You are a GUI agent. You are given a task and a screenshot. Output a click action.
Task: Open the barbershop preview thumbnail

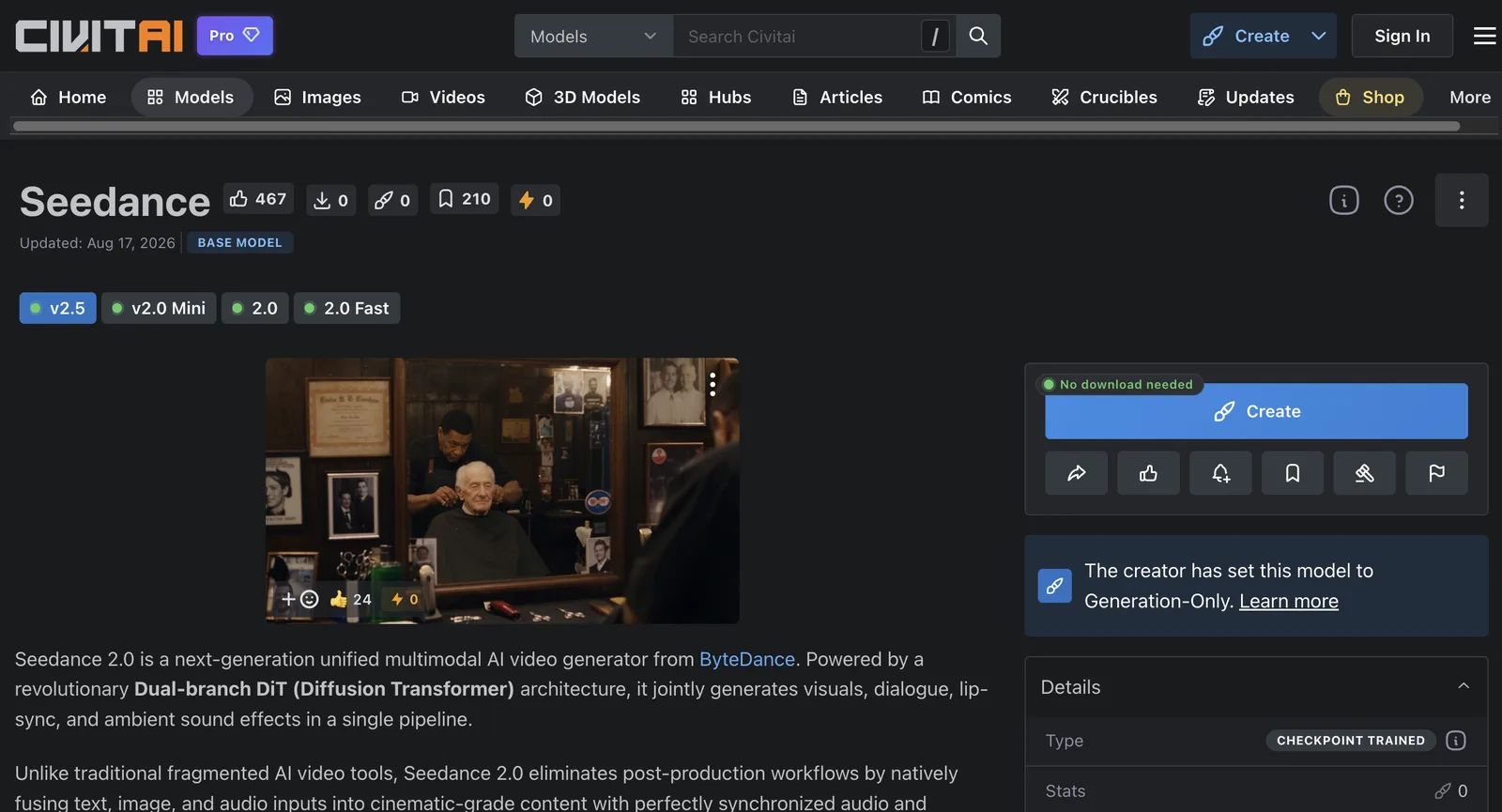(x=502, y=490)
